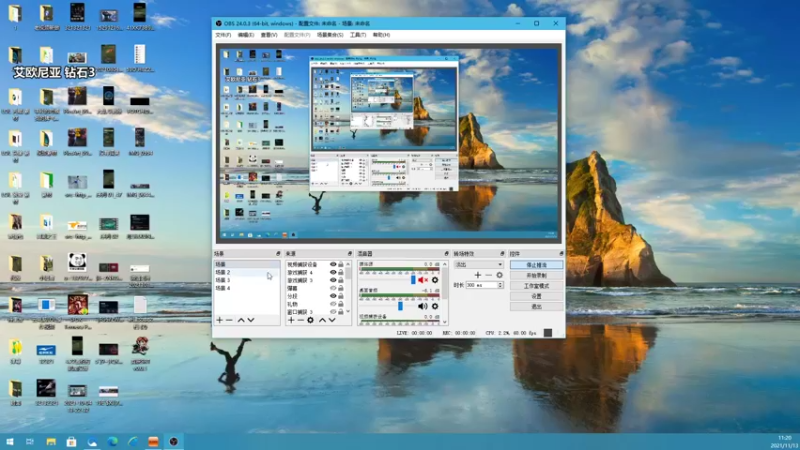Launch Microsoft Edge from the taskbar
Image resolution: width=800 pixels, height=450 pixels.
coord(112,441)
